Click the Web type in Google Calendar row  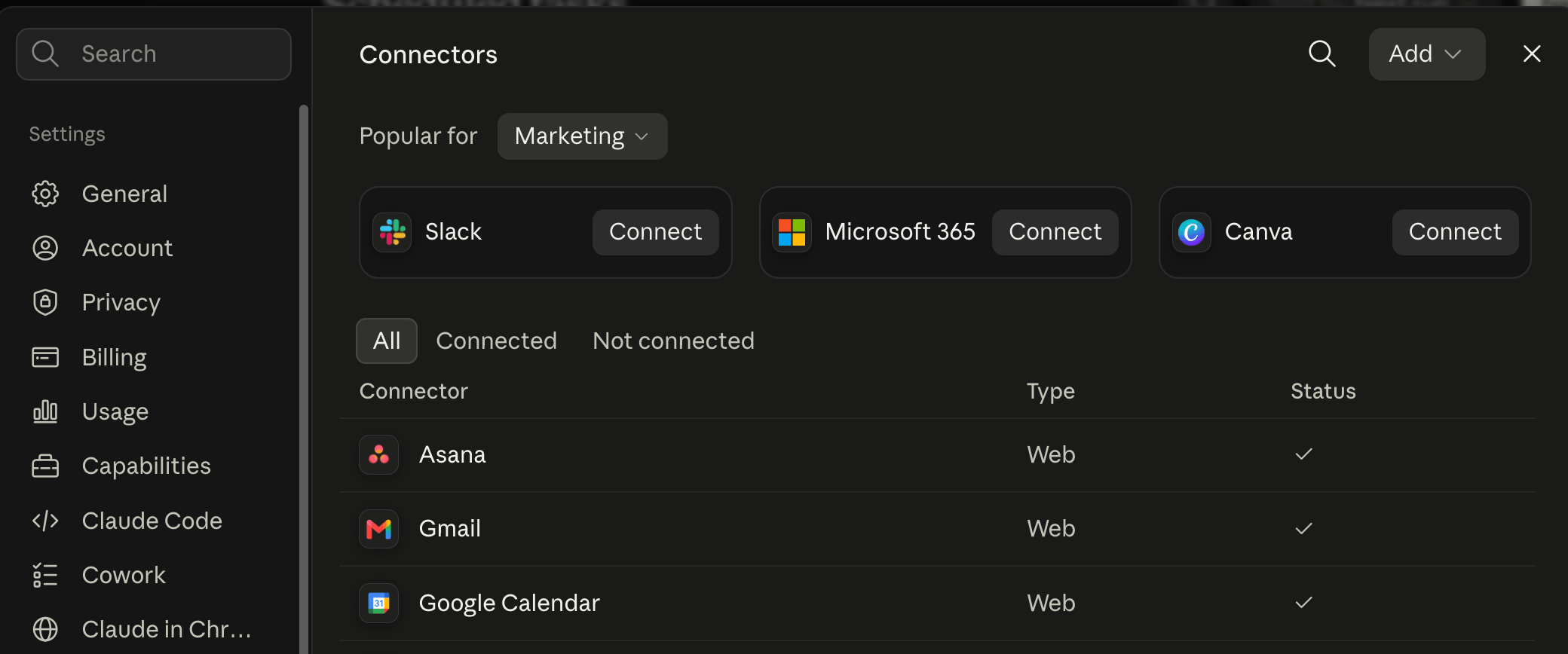(1051, 603)
